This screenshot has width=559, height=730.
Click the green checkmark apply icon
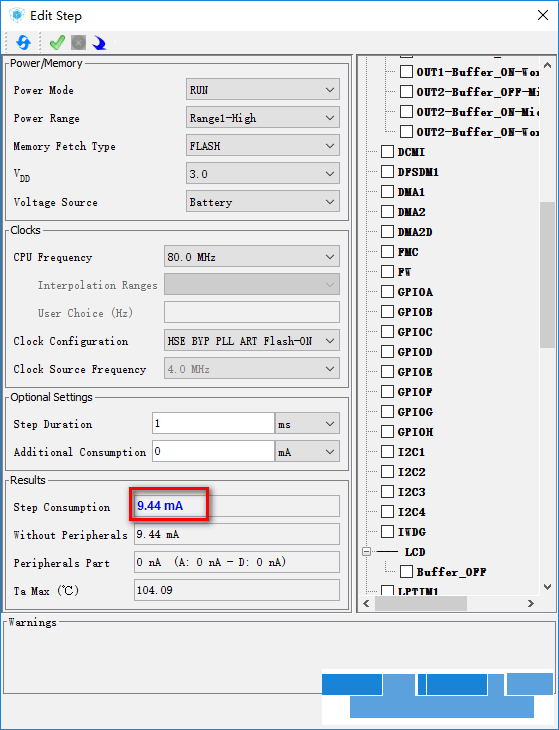[57, 43]
